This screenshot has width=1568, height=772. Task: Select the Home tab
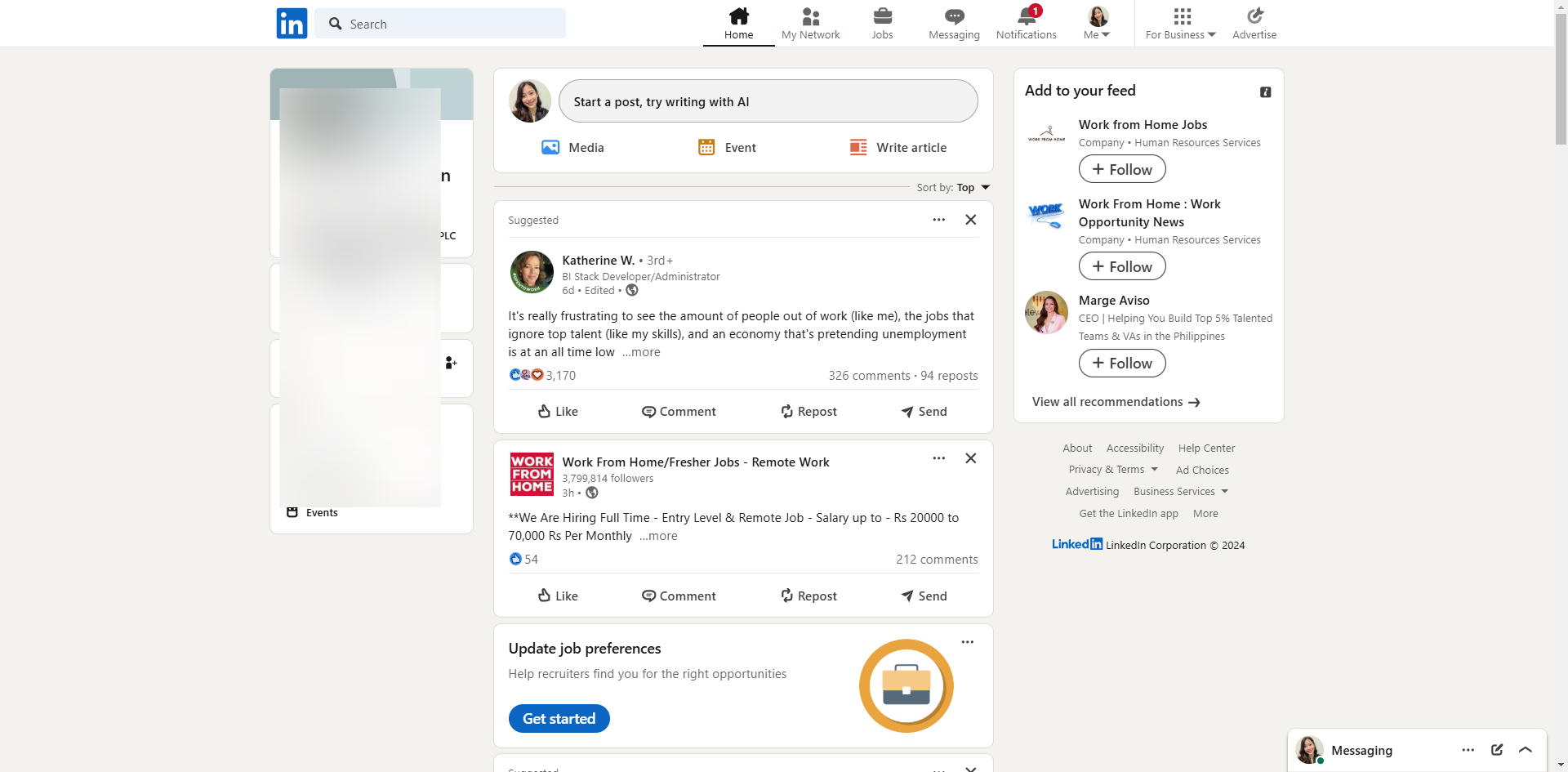click(x=739, y=24)
